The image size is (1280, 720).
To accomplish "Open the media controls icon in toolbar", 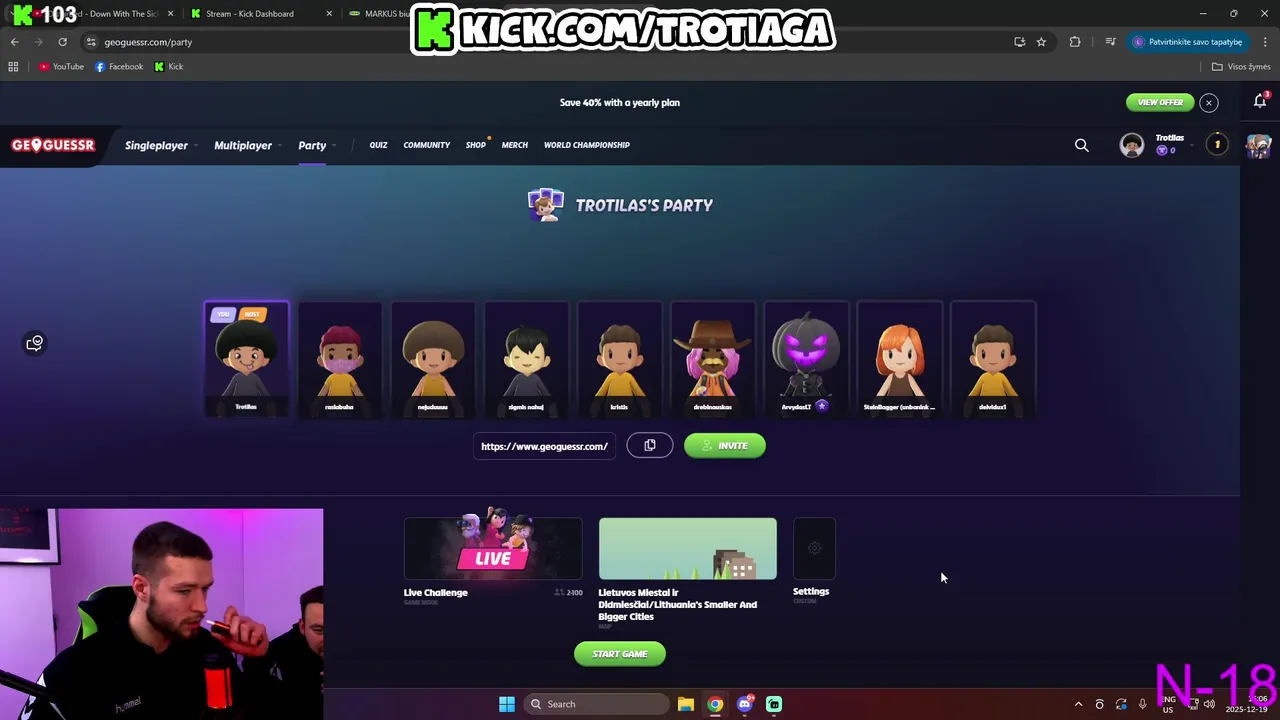I will click(x=1110, y=42).
